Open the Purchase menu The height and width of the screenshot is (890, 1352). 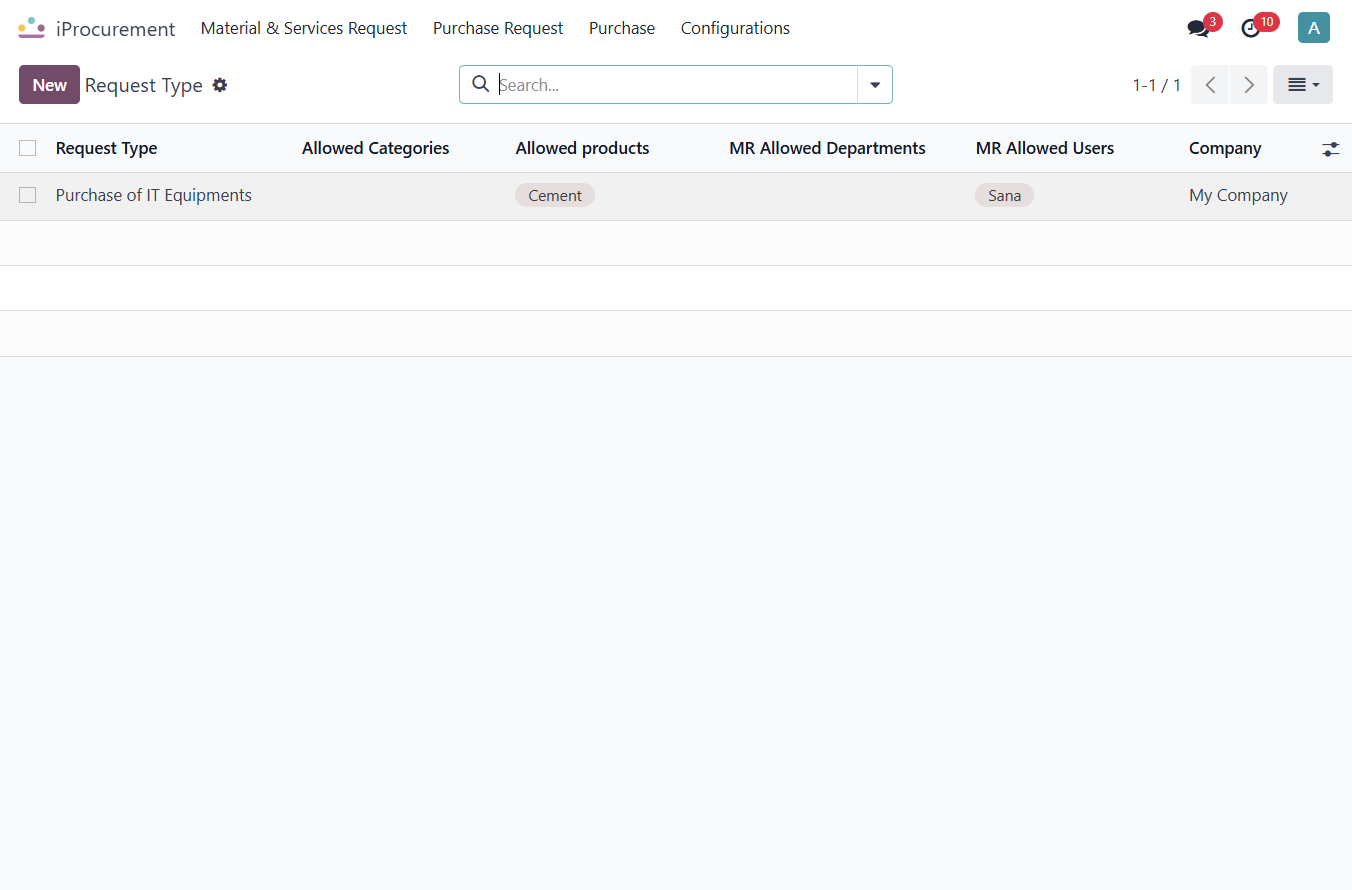(x=622, y=28)
